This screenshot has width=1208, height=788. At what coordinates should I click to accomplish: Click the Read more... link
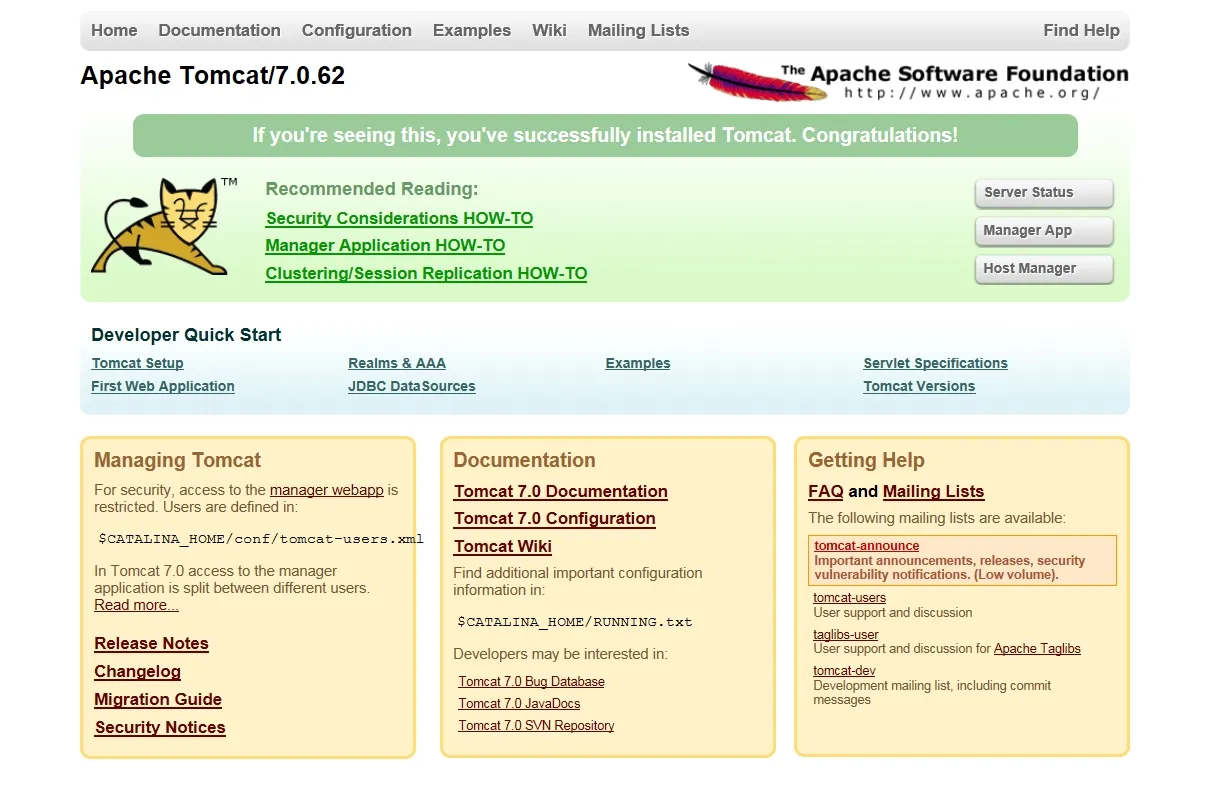[x=137, y=605]
